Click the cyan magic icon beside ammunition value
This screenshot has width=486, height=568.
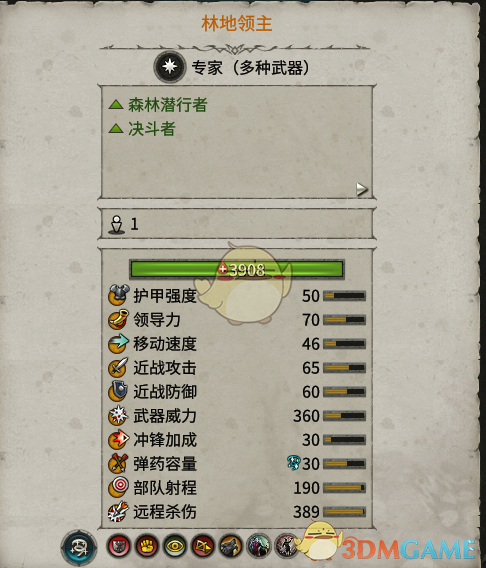click(x=294, y=463)
